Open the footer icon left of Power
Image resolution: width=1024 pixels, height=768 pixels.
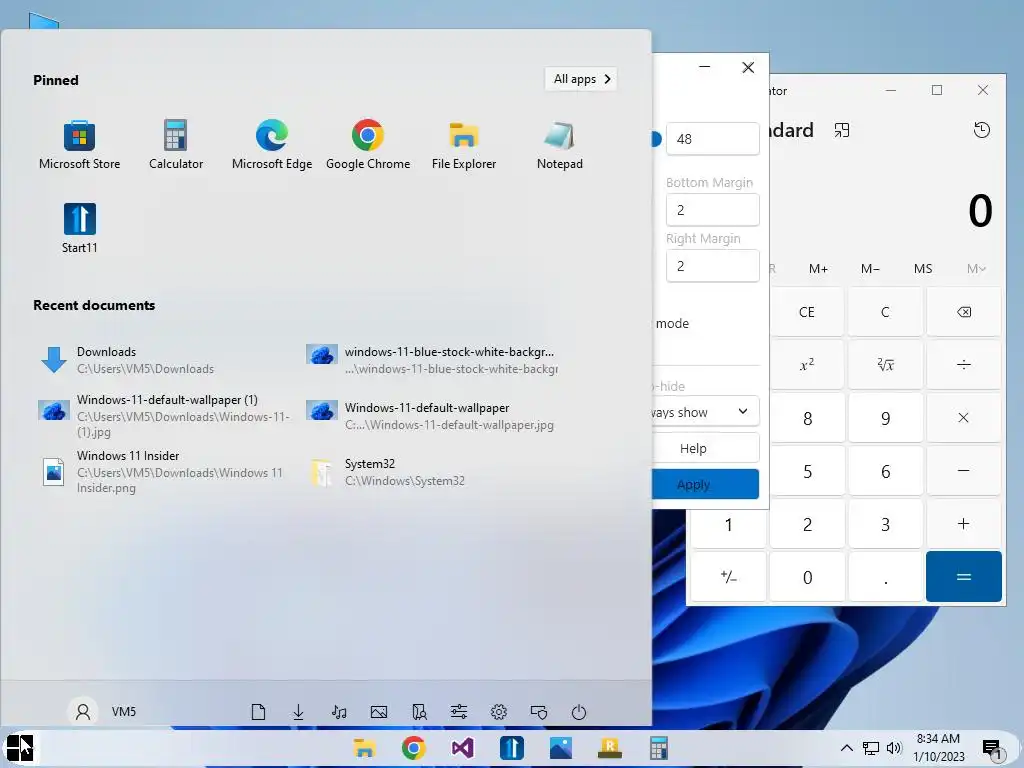[539, 712]
